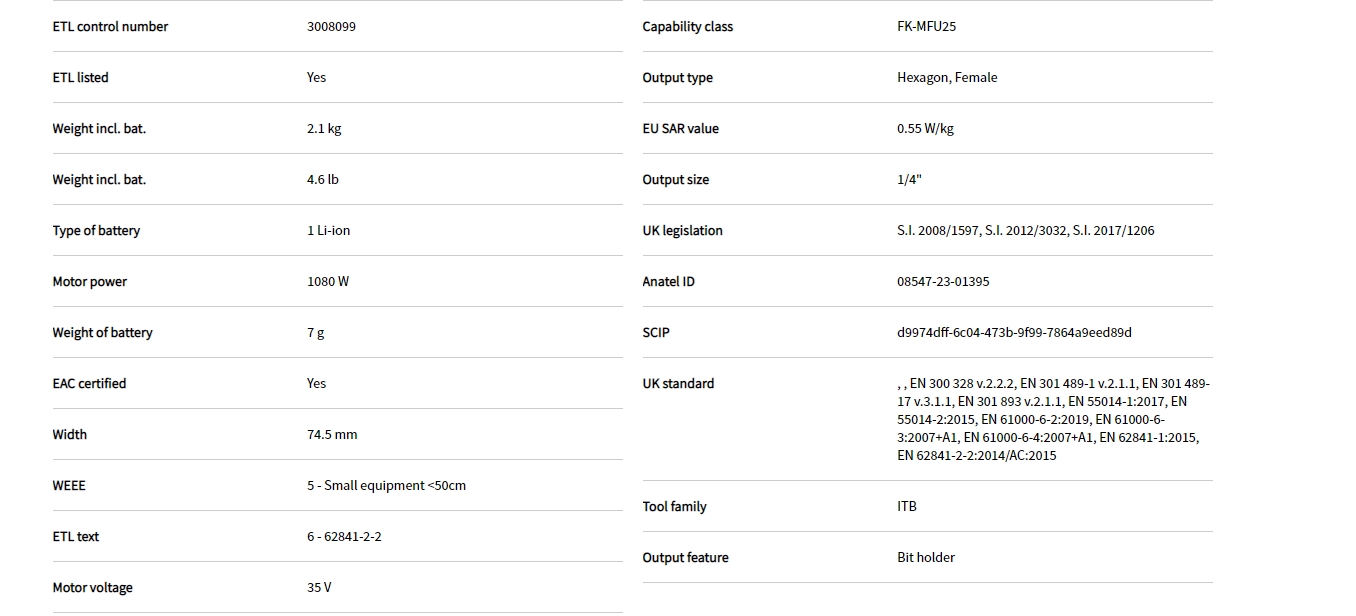Click the Output type value Hexagon, Female
1356x616 pixels.
coord(947,78)
